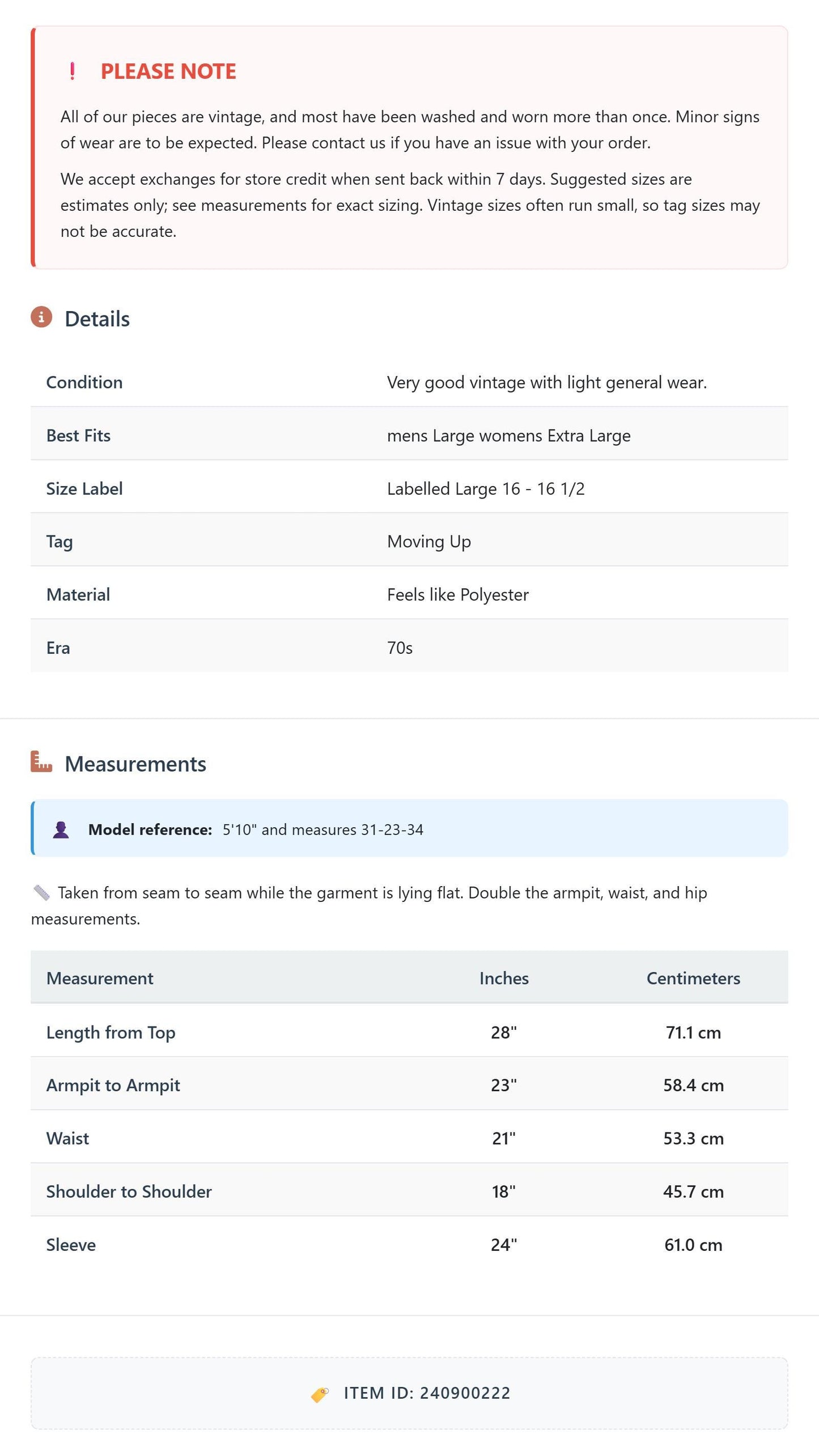819x1456 pixels.
Task: Select the Condition row value text
Action: 547,382
